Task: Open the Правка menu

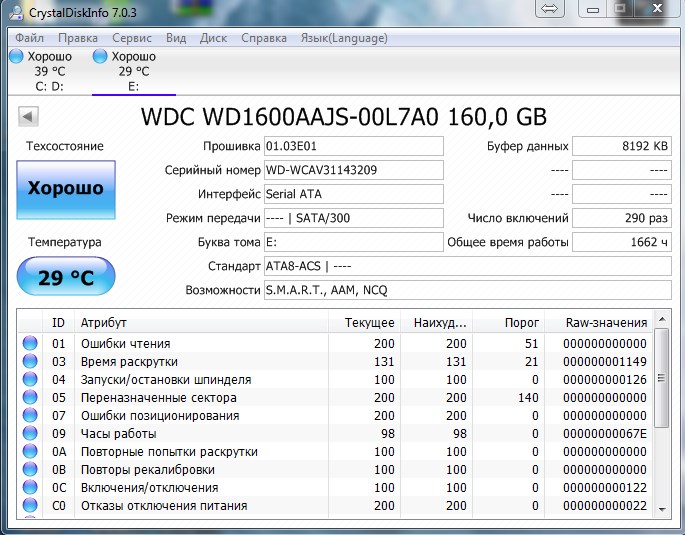Action: (x=78, y=38)
